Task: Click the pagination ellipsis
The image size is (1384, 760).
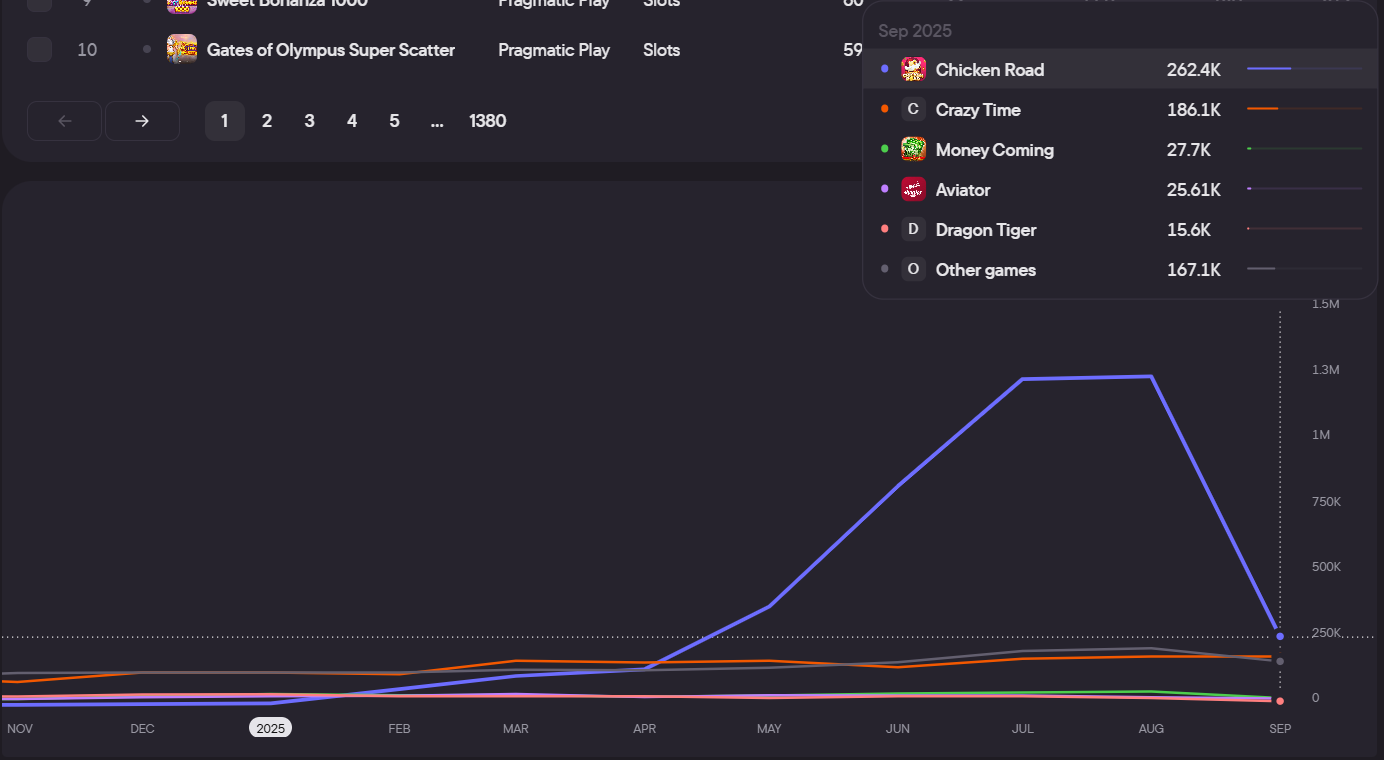Action: pos(437,121)
